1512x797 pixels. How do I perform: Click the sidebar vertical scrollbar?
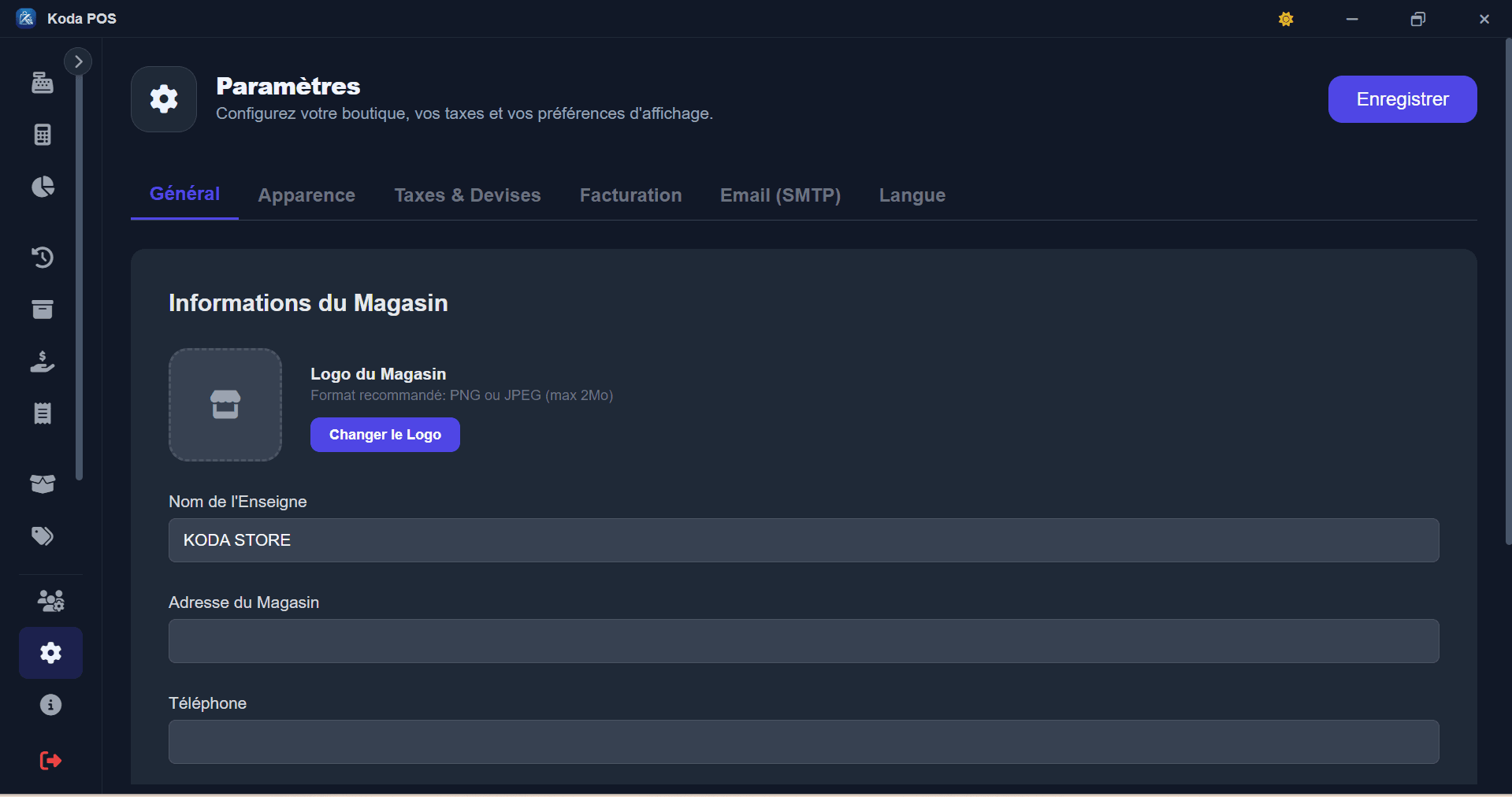coord(79,276)
